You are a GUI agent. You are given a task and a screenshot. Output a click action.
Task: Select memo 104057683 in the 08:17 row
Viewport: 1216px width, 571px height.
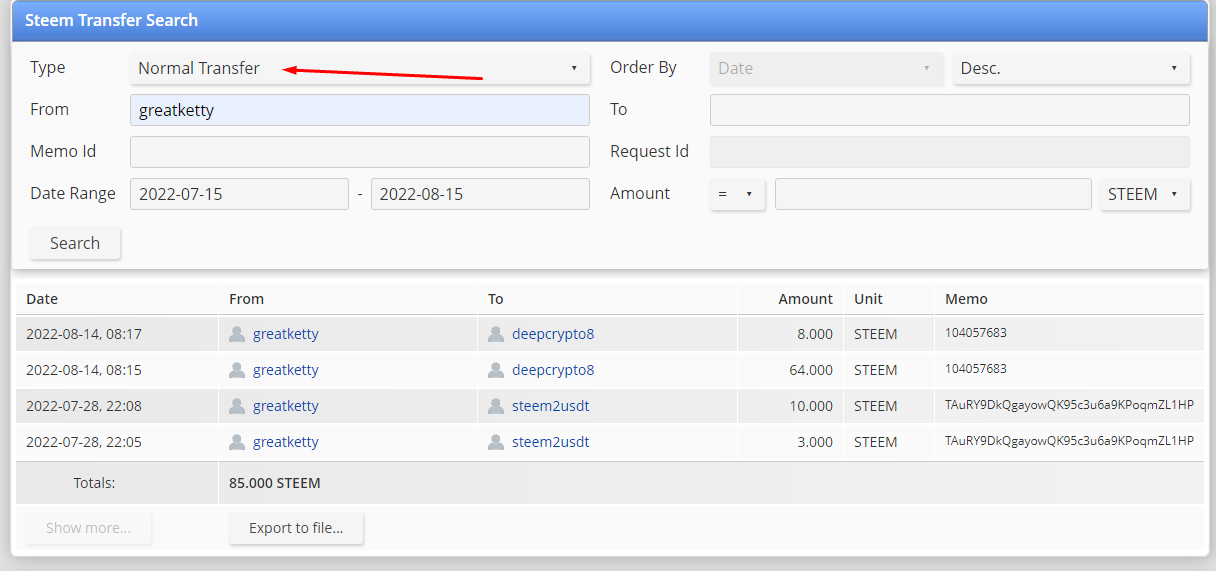pos(976,333)
